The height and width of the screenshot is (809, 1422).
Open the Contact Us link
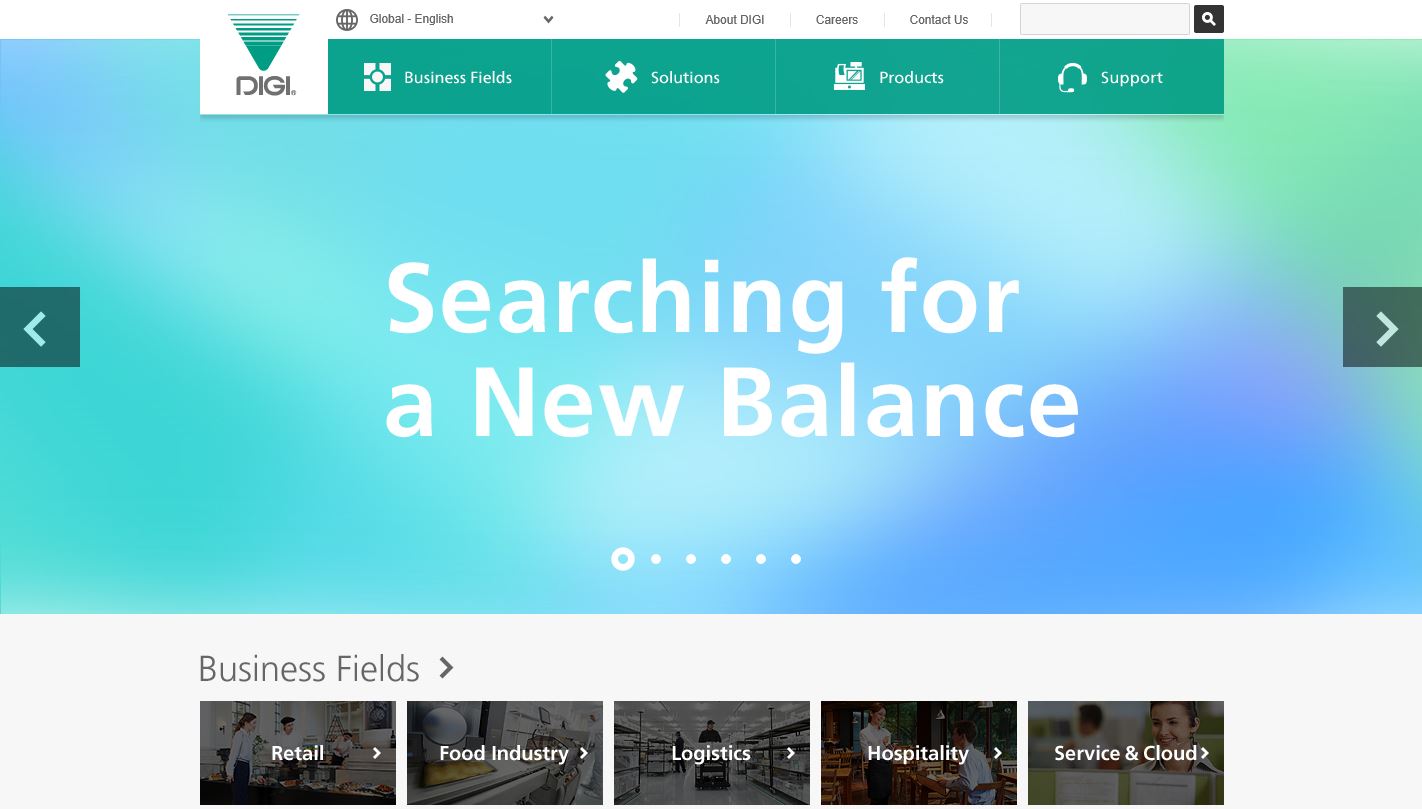[939, 20]
